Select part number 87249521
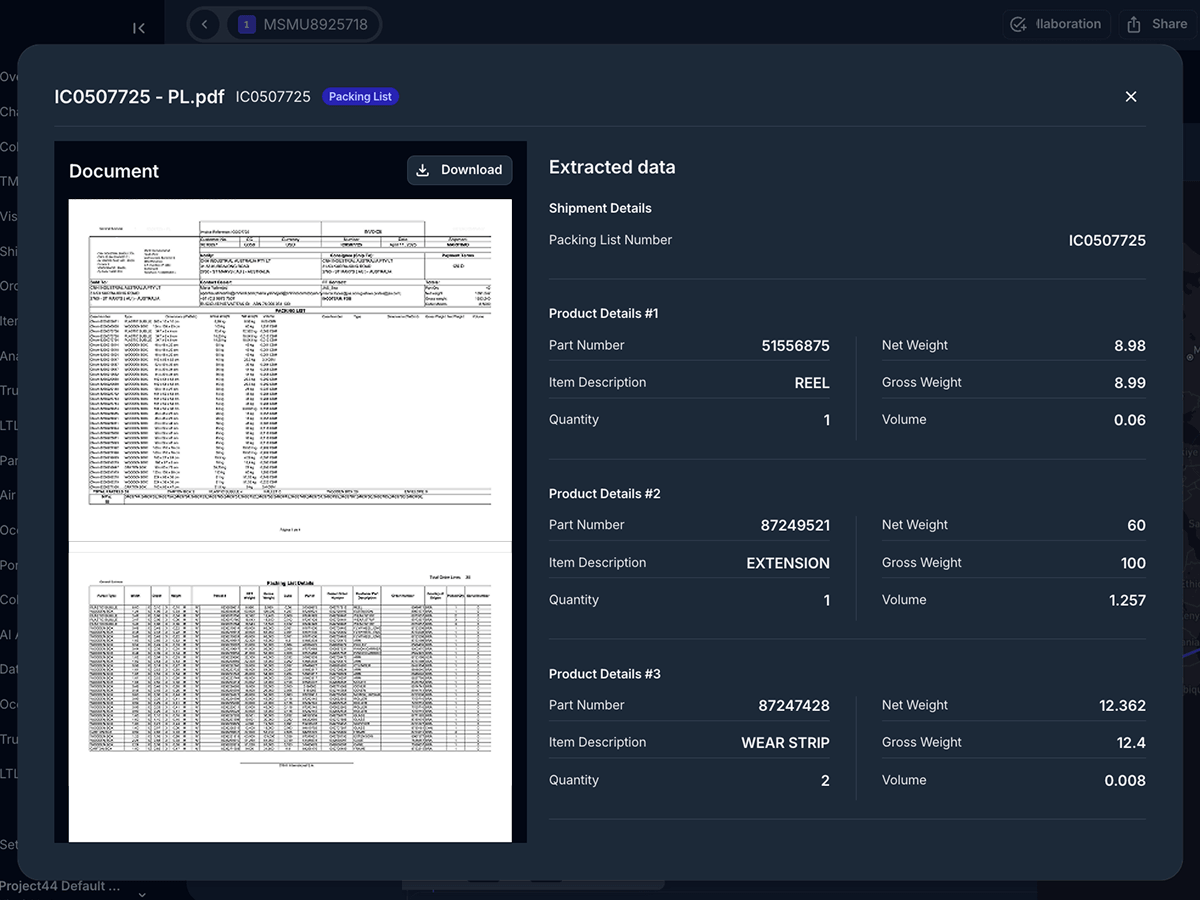Viewport: 1200px width, 900px height. tap(795, 525)
